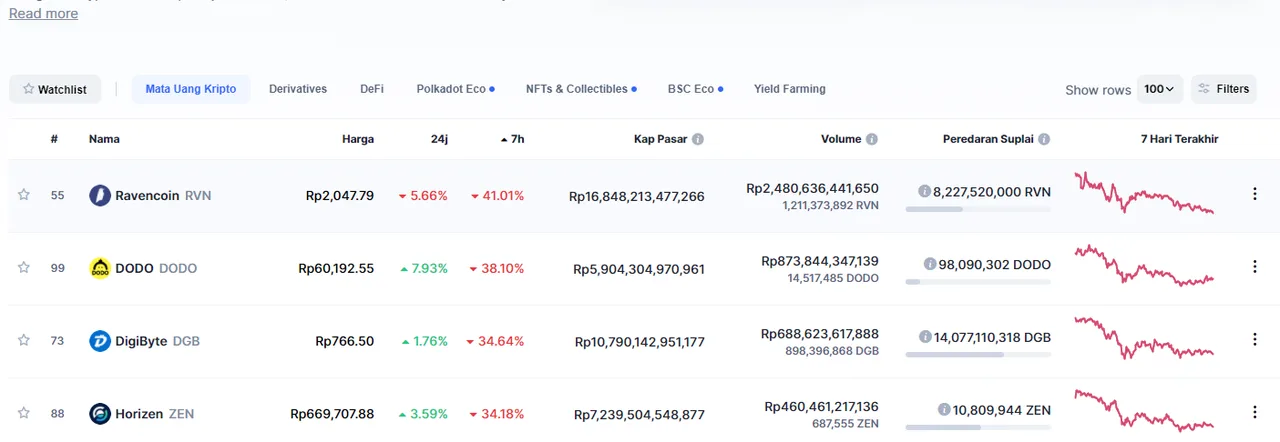This screenshot has width=1280, height=442.
Task: Click the Read more link
Action: click(x=43, y=13)
